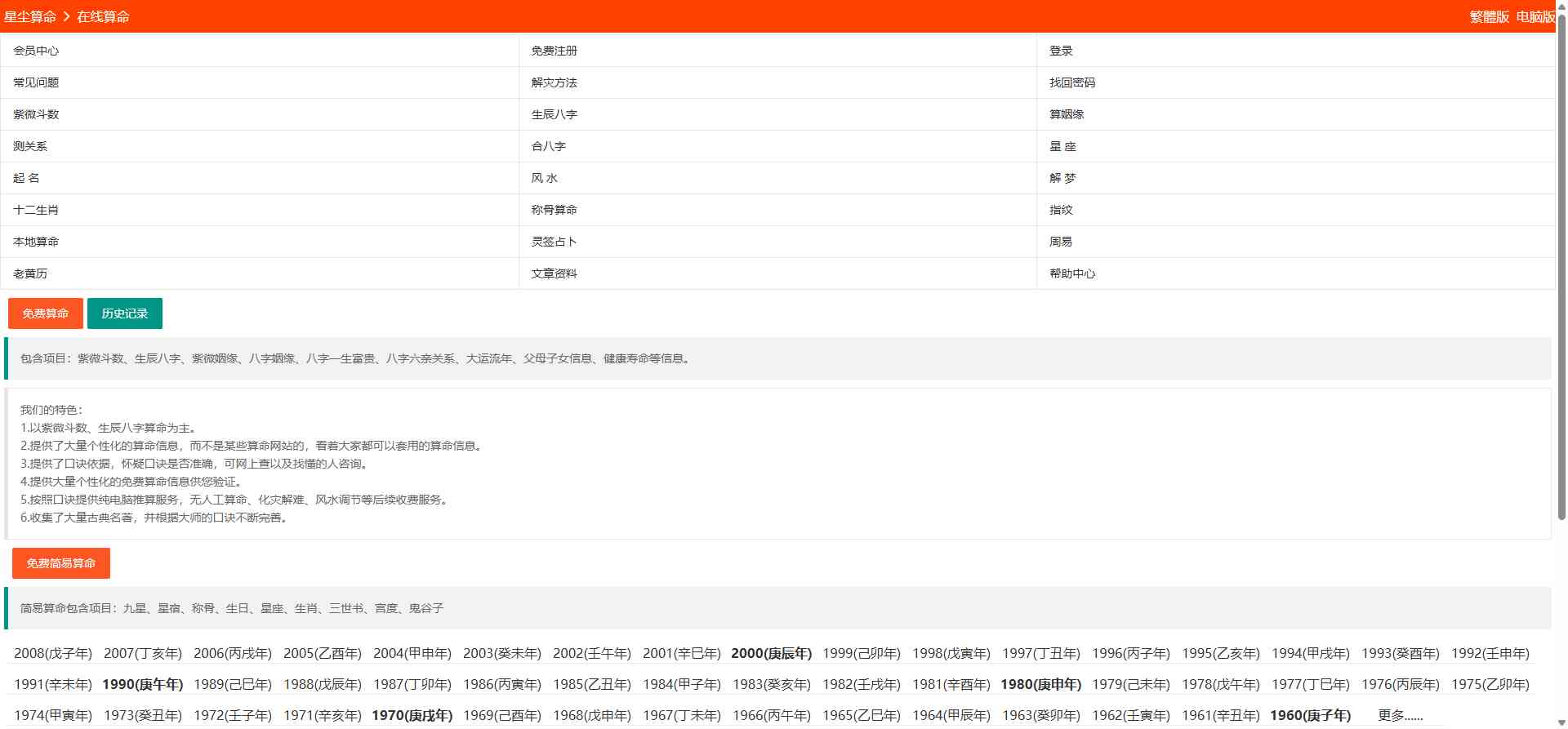Image resolution: width=1568 pixels, height=729 pixels.
Task: Click the 历史记录 green button
Action: pos(124,313)
